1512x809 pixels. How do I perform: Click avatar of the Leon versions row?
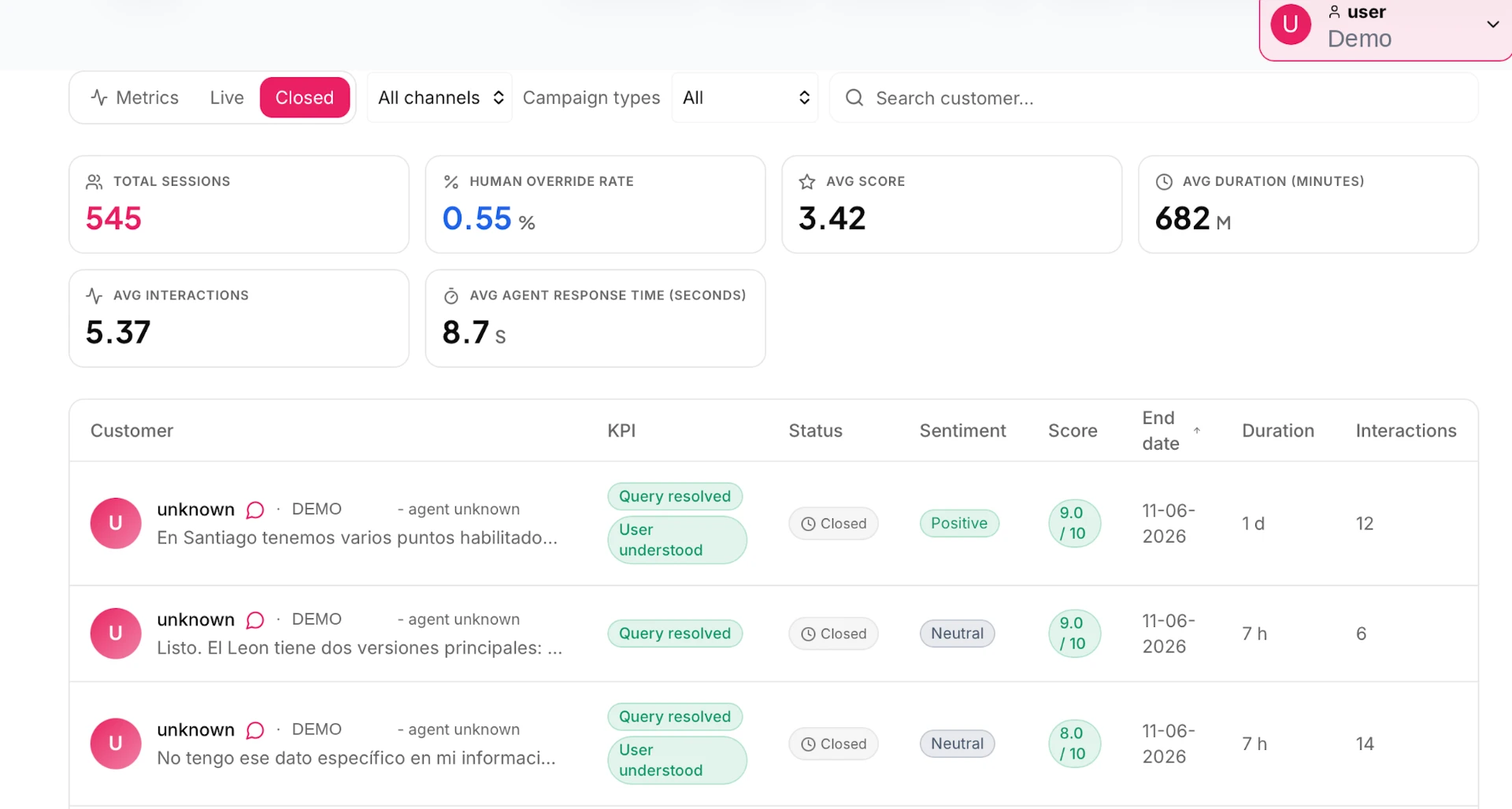click(x=116, y=633)
